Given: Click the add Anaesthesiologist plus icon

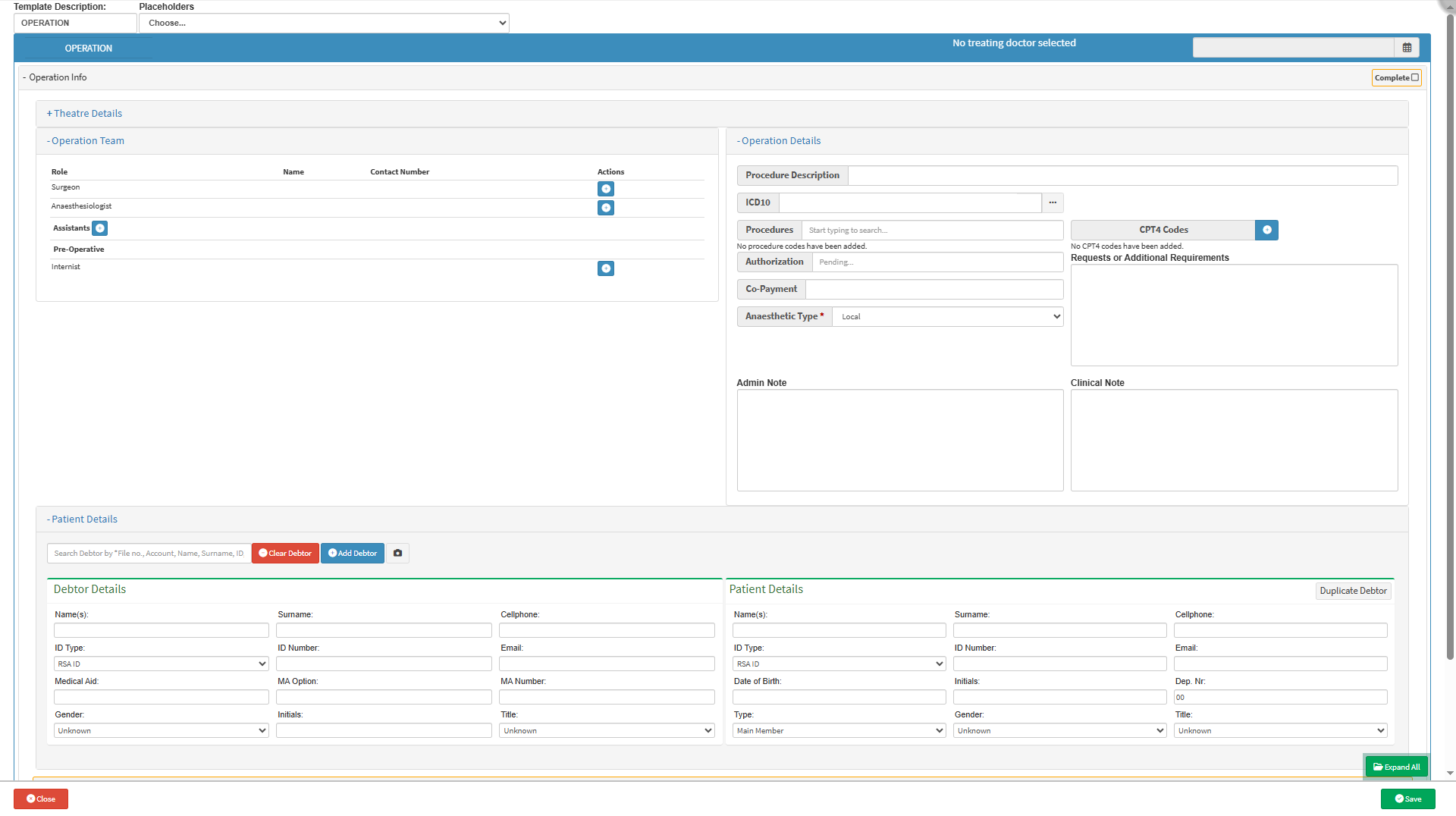Looking at the screenshot, I should click(x=605, y=208).
